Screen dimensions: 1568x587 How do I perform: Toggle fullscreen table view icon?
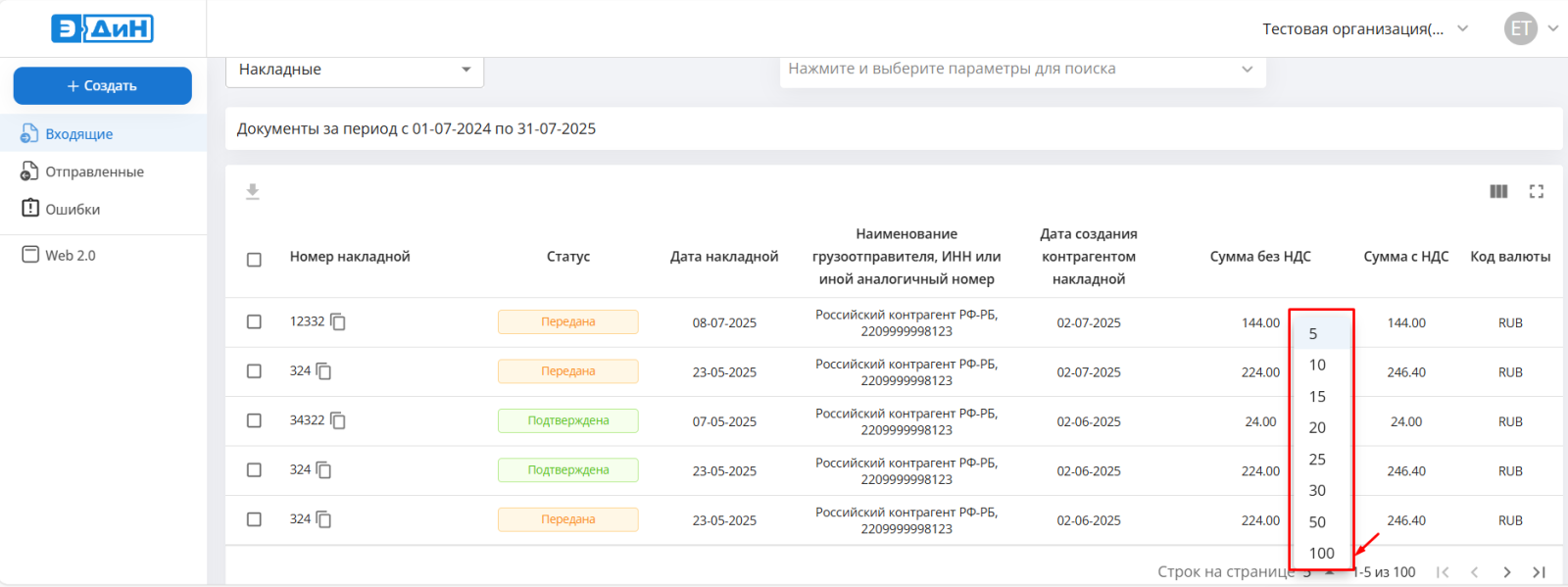[1536, 192]
